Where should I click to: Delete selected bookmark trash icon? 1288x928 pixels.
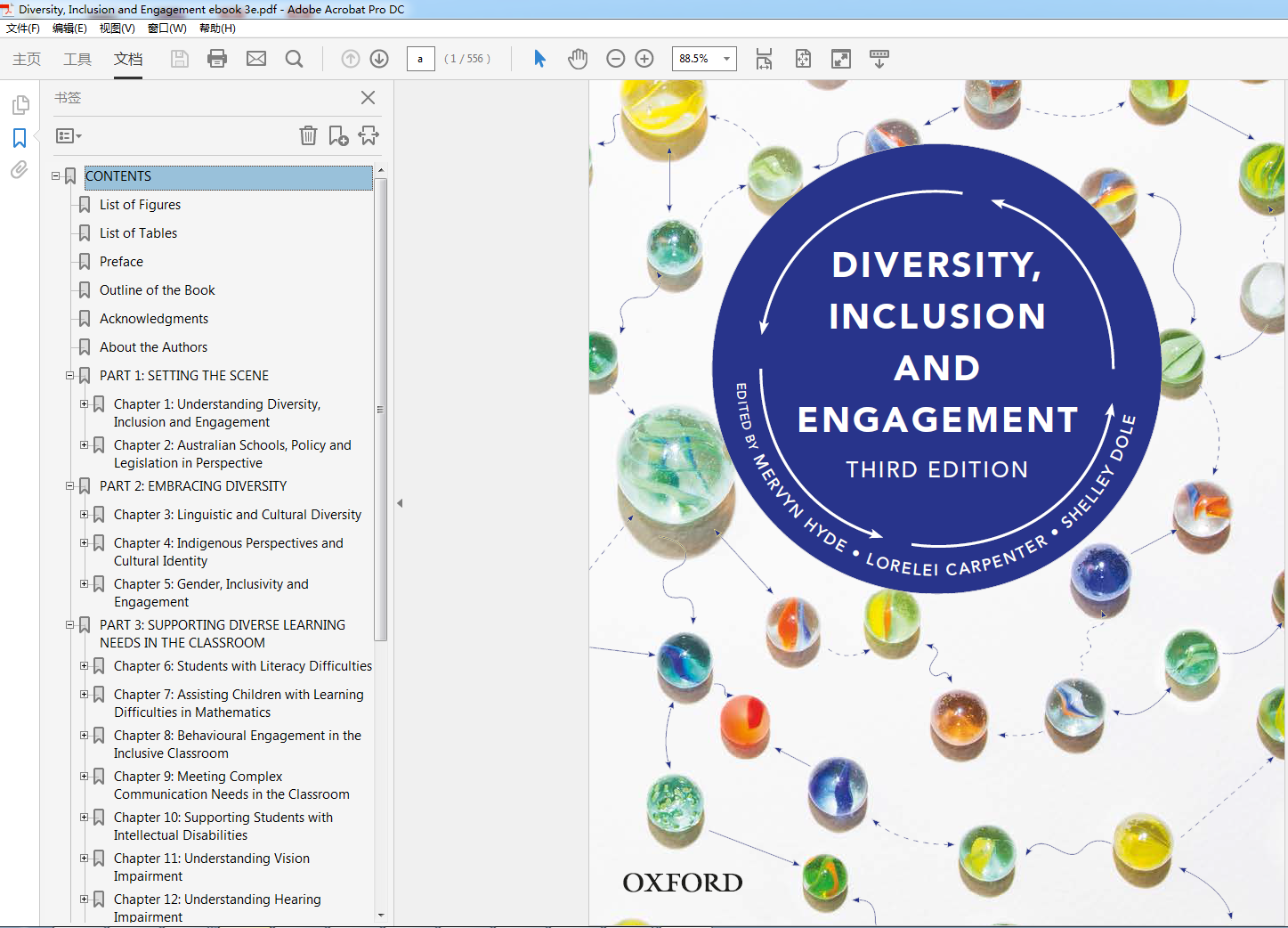(x=308, y=135)
